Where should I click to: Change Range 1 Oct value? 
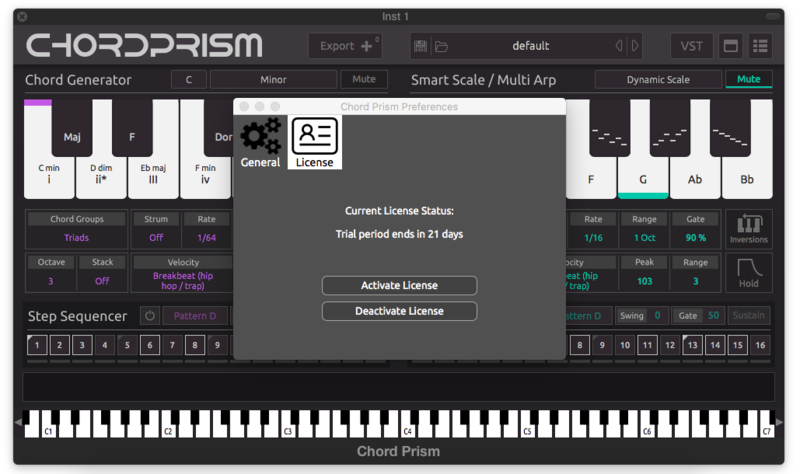coord(644,238)
